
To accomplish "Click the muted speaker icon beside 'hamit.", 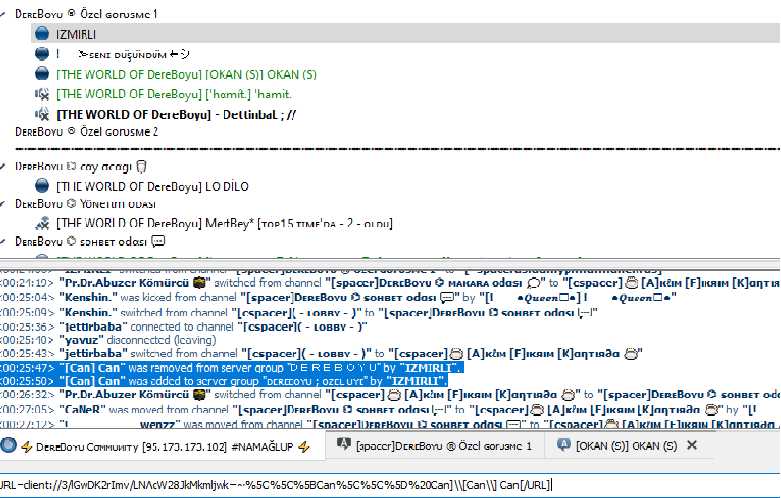I will [42, 94].
